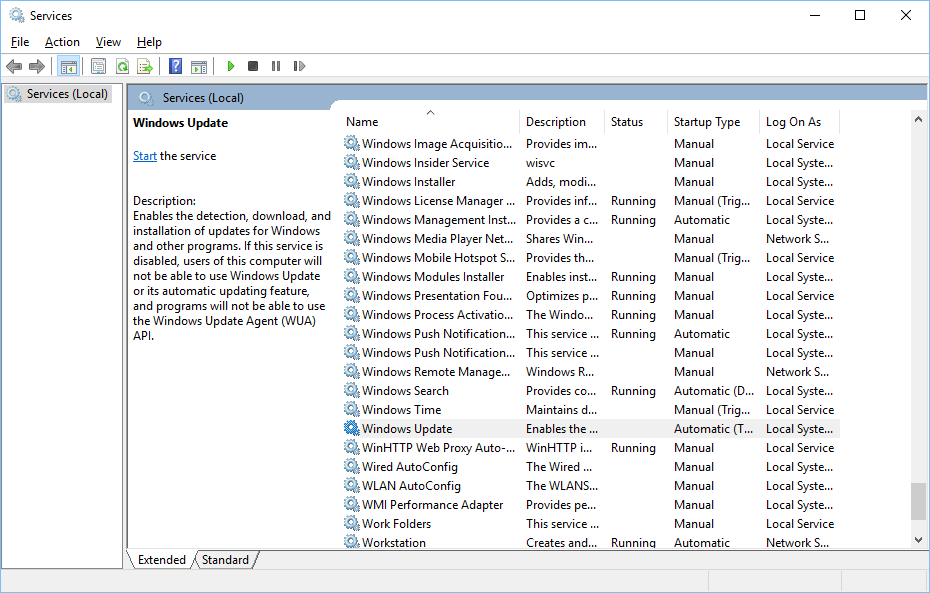930x593 pixels.
Task: Click gear icon beside Workstation
Action: (x=352, y=541)
